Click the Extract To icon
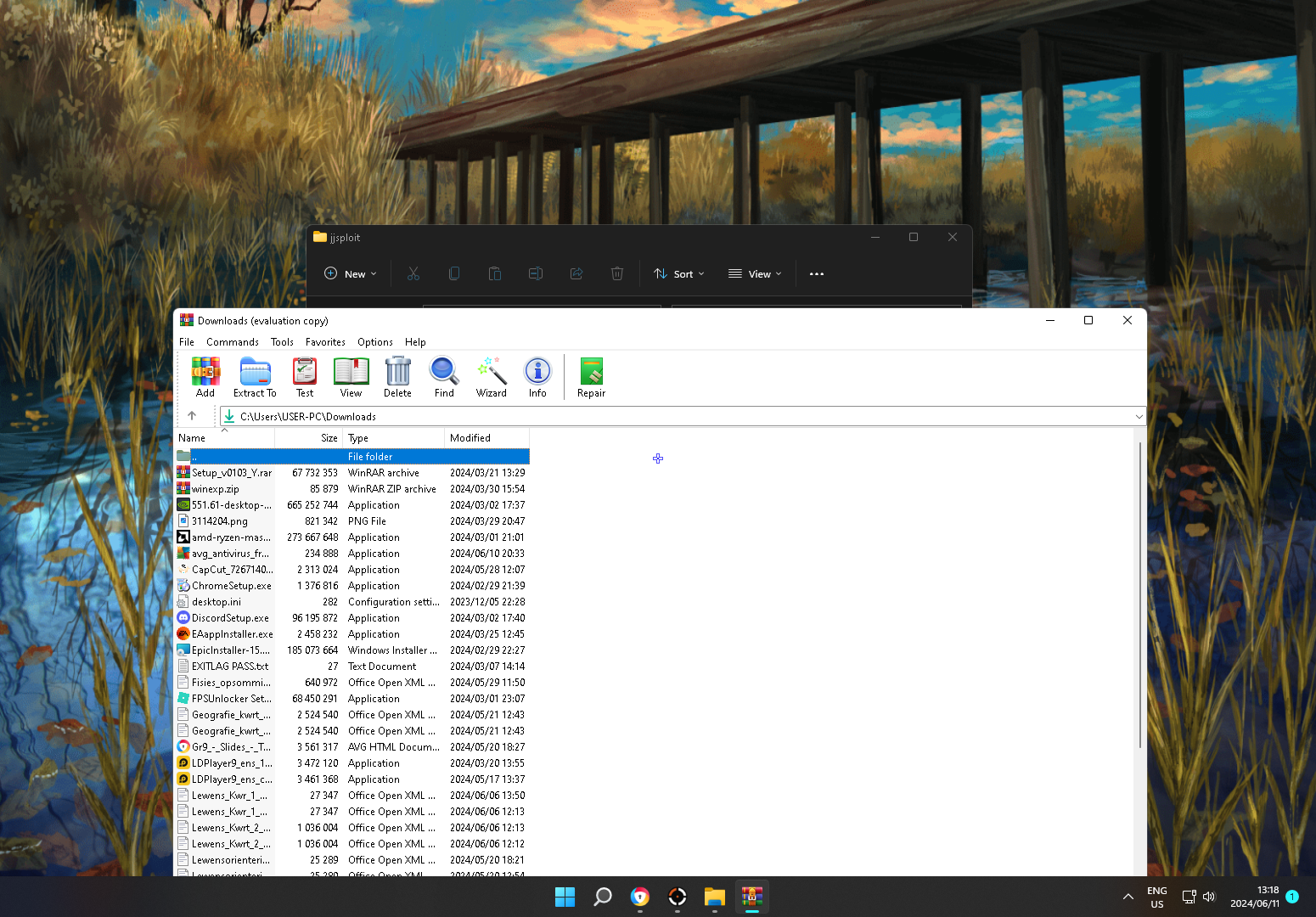The height and width of the screenshot is (917, 1316). click(255, 377)
